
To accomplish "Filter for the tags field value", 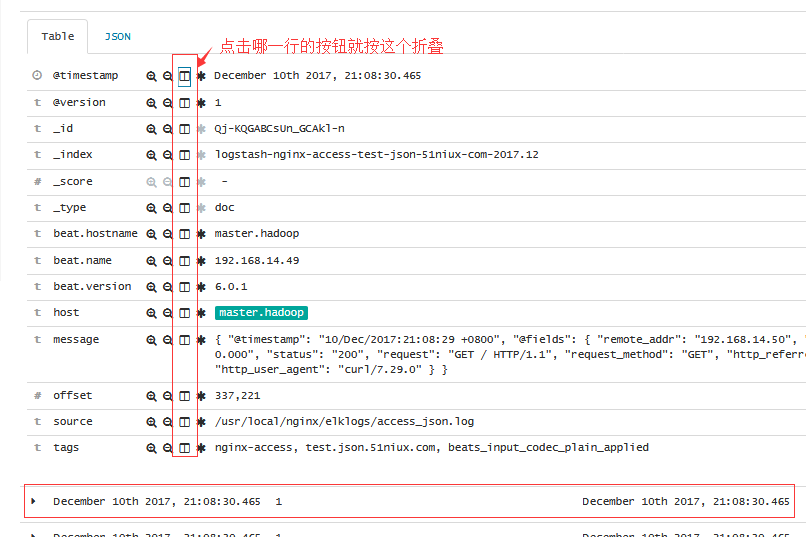I will pyautogui.click(x=151, y=448).
